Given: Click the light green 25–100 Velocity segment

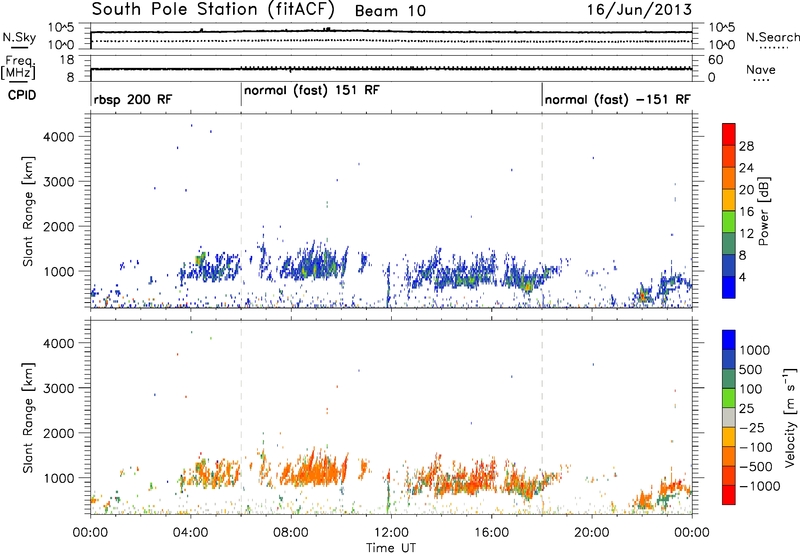Looking at the screenshot, I should (x=729, y=398).
